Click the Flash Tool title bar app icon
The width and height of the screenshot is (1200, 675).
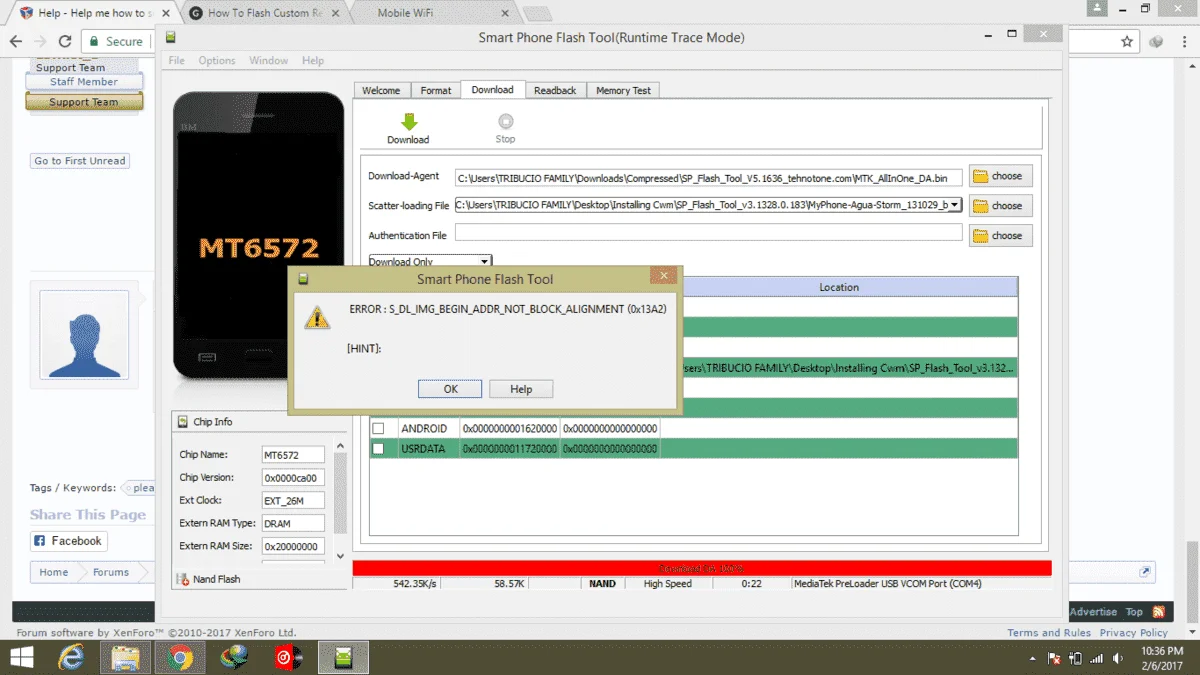170,38
